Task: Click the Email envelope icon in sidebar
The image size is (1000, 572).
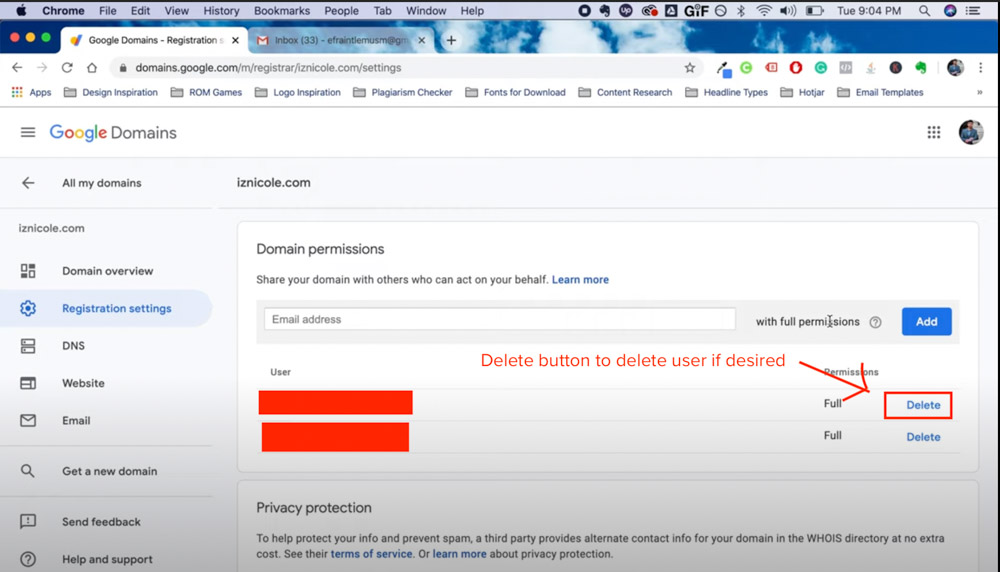Action: (27, 420)
